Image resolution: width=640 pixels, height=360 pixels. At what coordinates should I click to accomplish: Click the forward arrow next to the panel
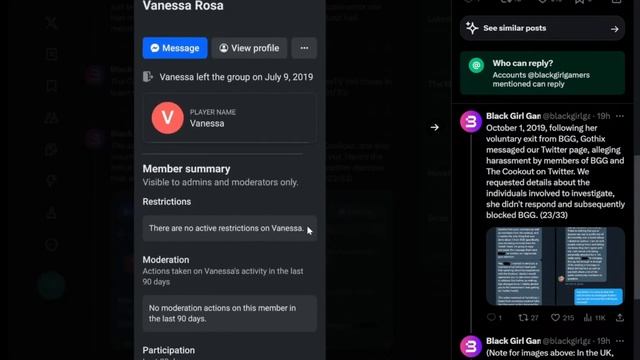pyautogui.click(x=434, y=127)
